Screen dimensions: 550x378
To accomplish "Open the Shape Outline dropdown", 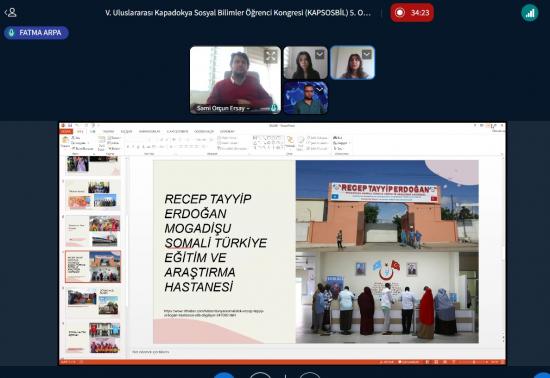I will coord(317,143).
